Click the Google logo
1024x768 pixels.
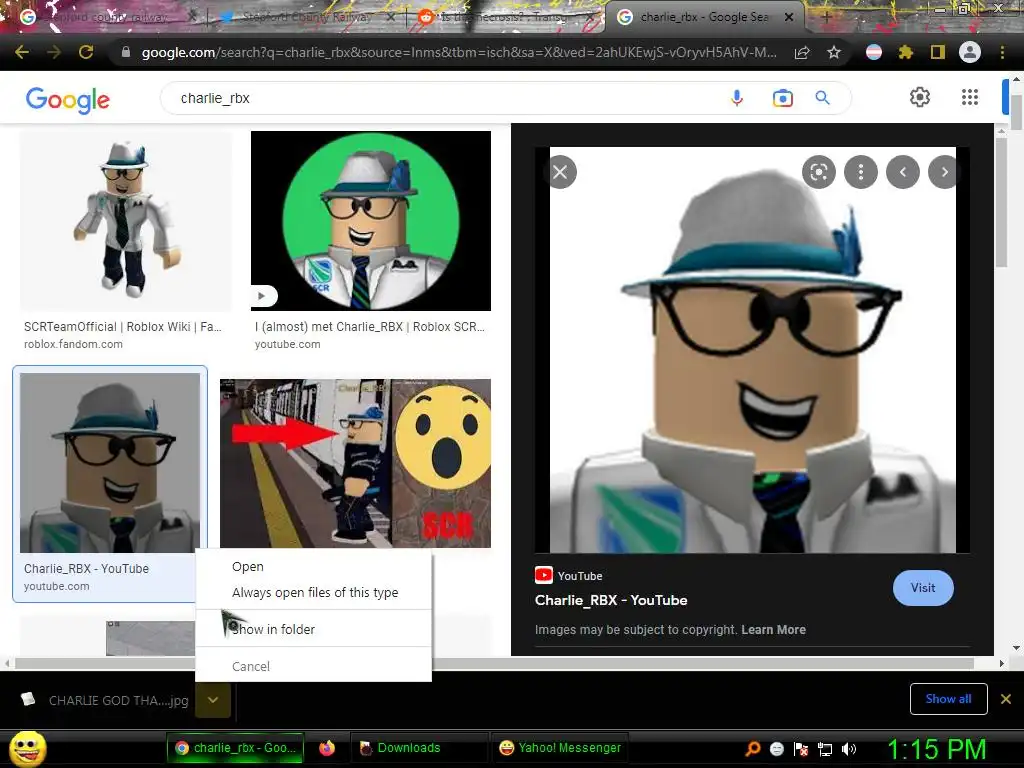(x=68, y=99)
